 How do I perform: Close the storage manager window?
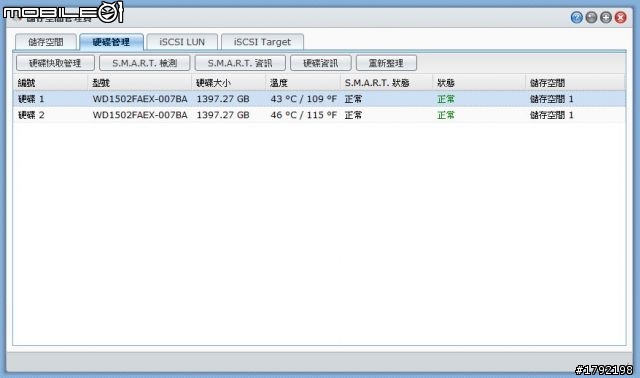pyautogui.click(x=620, y=17)
